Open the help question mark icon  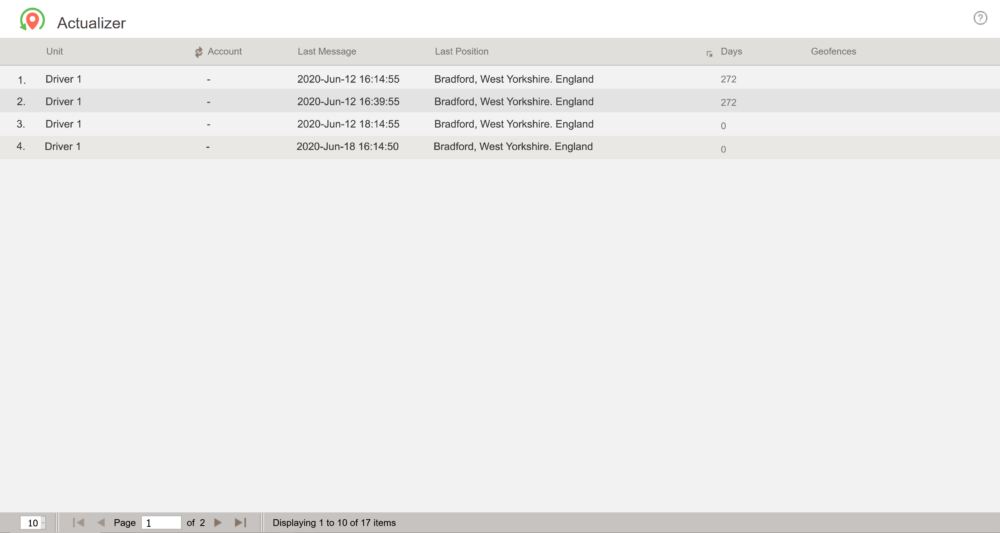(x=980, y=18)
